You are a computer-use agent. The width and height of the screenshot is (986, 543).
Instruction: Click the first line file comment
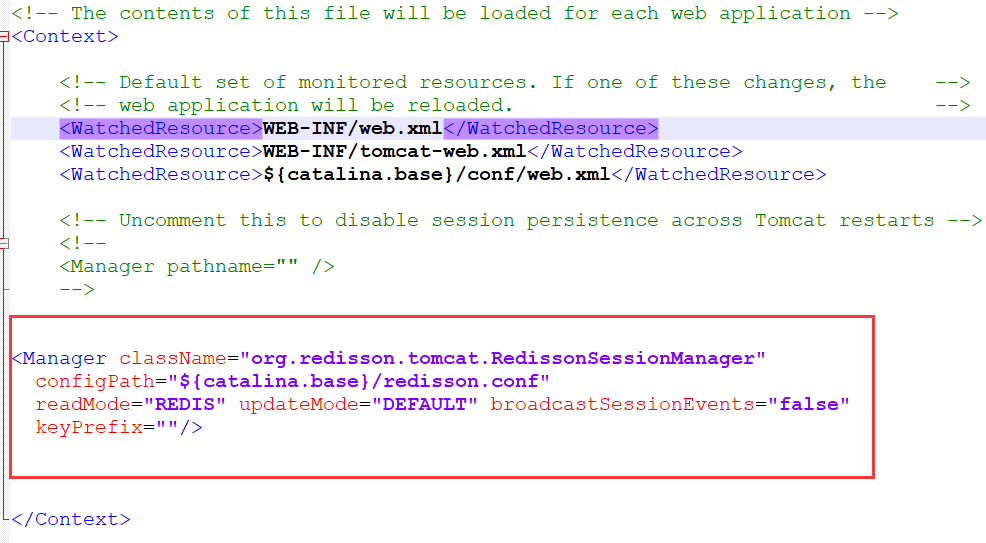[455, 13]
